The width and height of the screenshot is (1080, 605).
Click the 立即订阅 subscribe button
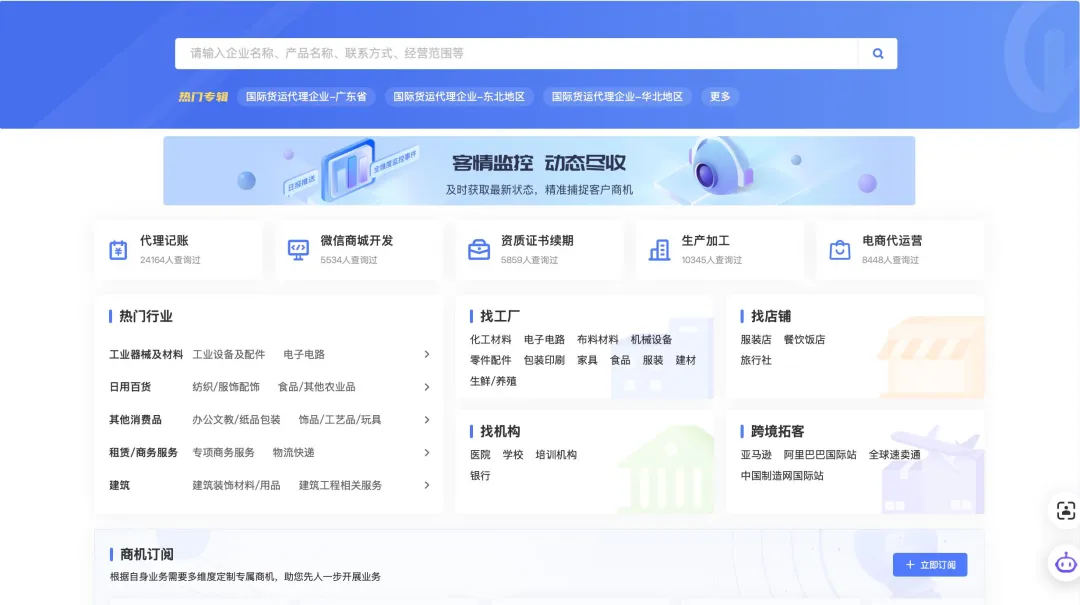[930, 564]
